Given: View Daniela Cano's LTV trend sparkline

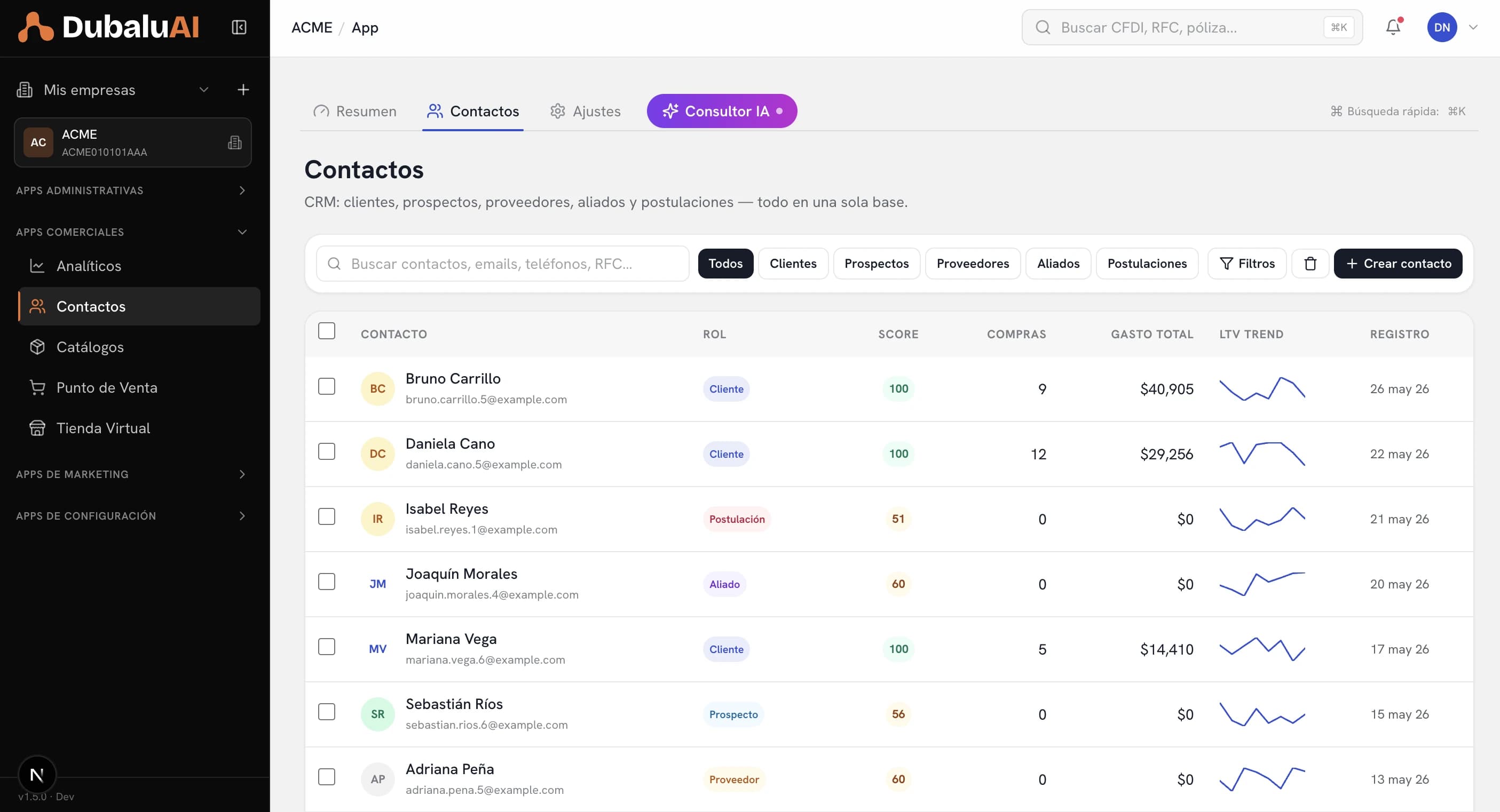Looking at the screenshot, I should (x=1262, y=454).
